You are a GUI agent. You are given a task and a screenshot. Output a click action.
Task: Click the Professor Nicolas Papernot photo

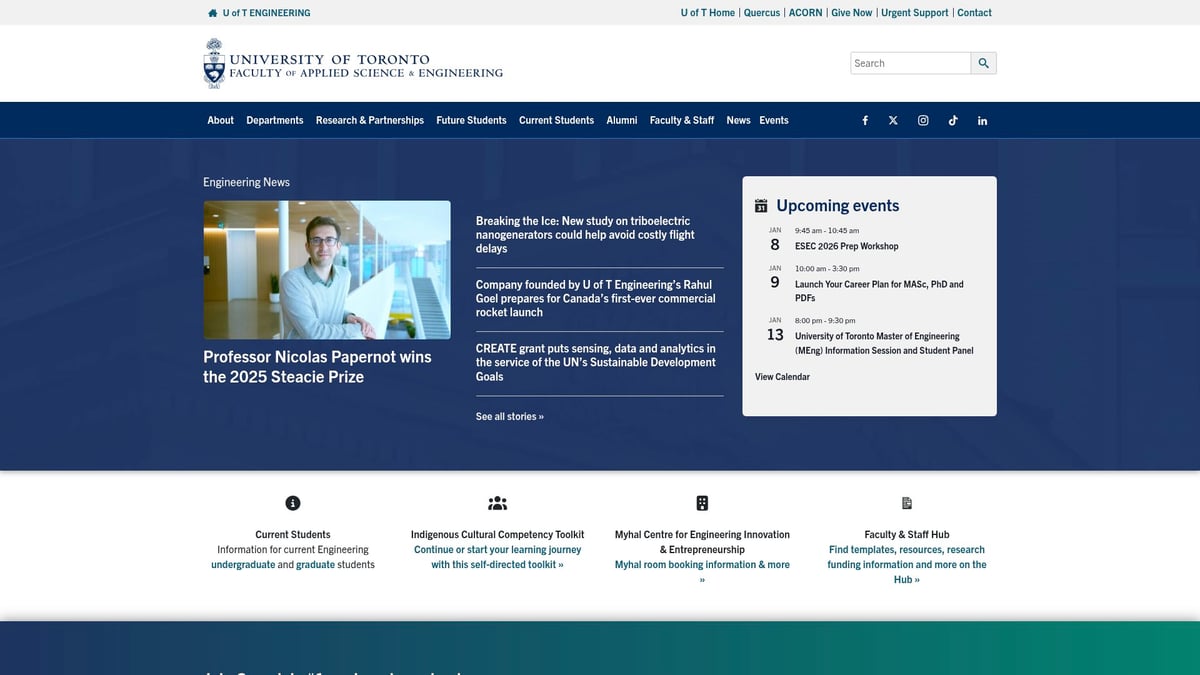pyautogui.click(x=327, y=270)
